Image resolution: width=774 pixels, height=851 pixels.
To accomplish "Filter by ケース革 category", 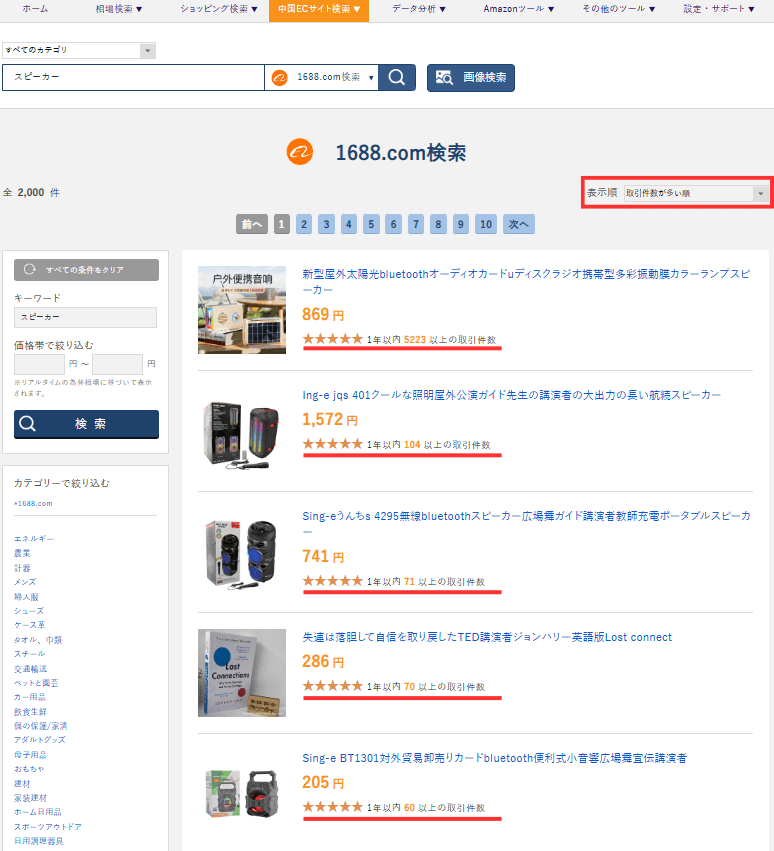I will pos(30,625).
